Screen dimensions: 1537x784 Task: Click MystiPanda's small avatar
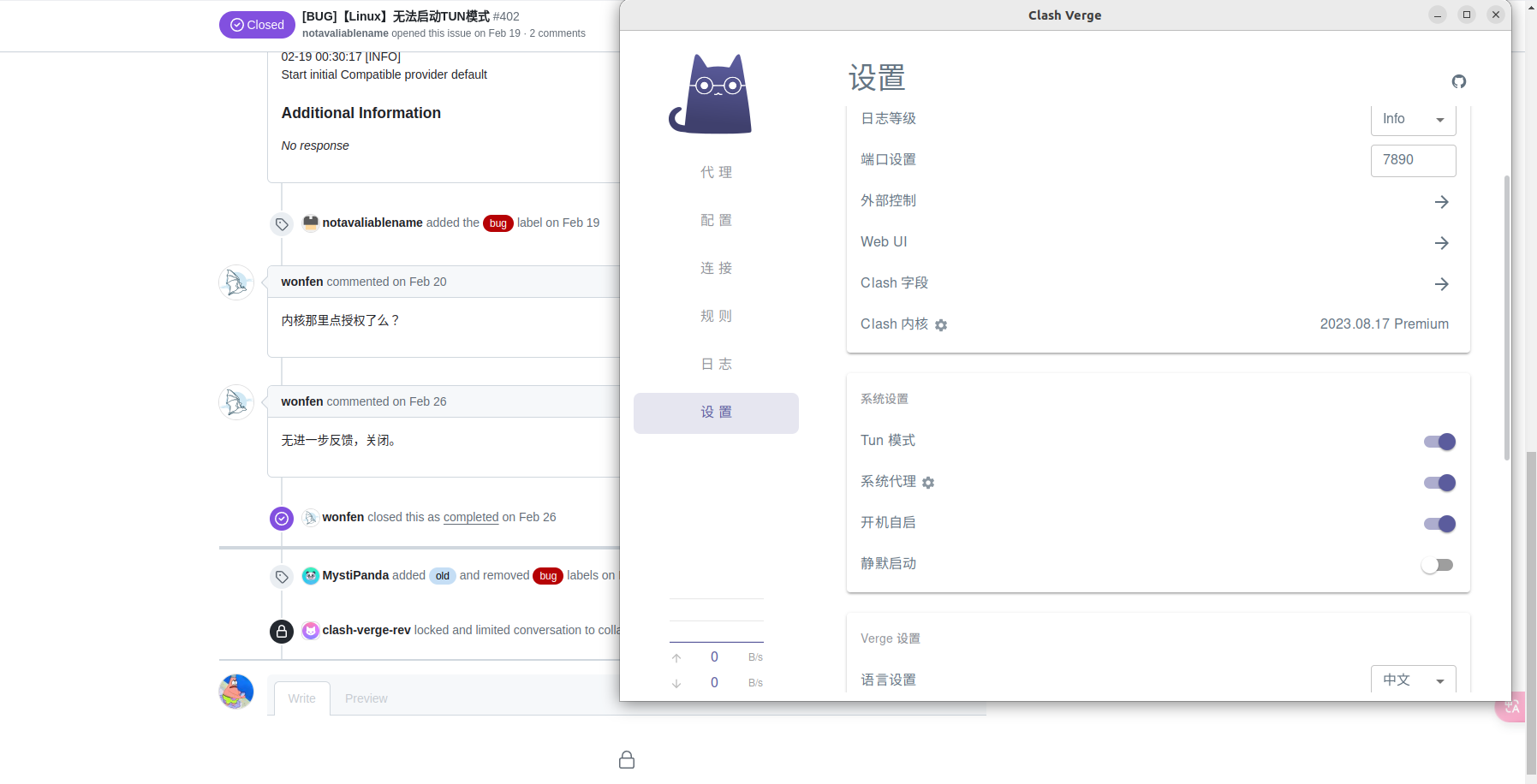311,576
